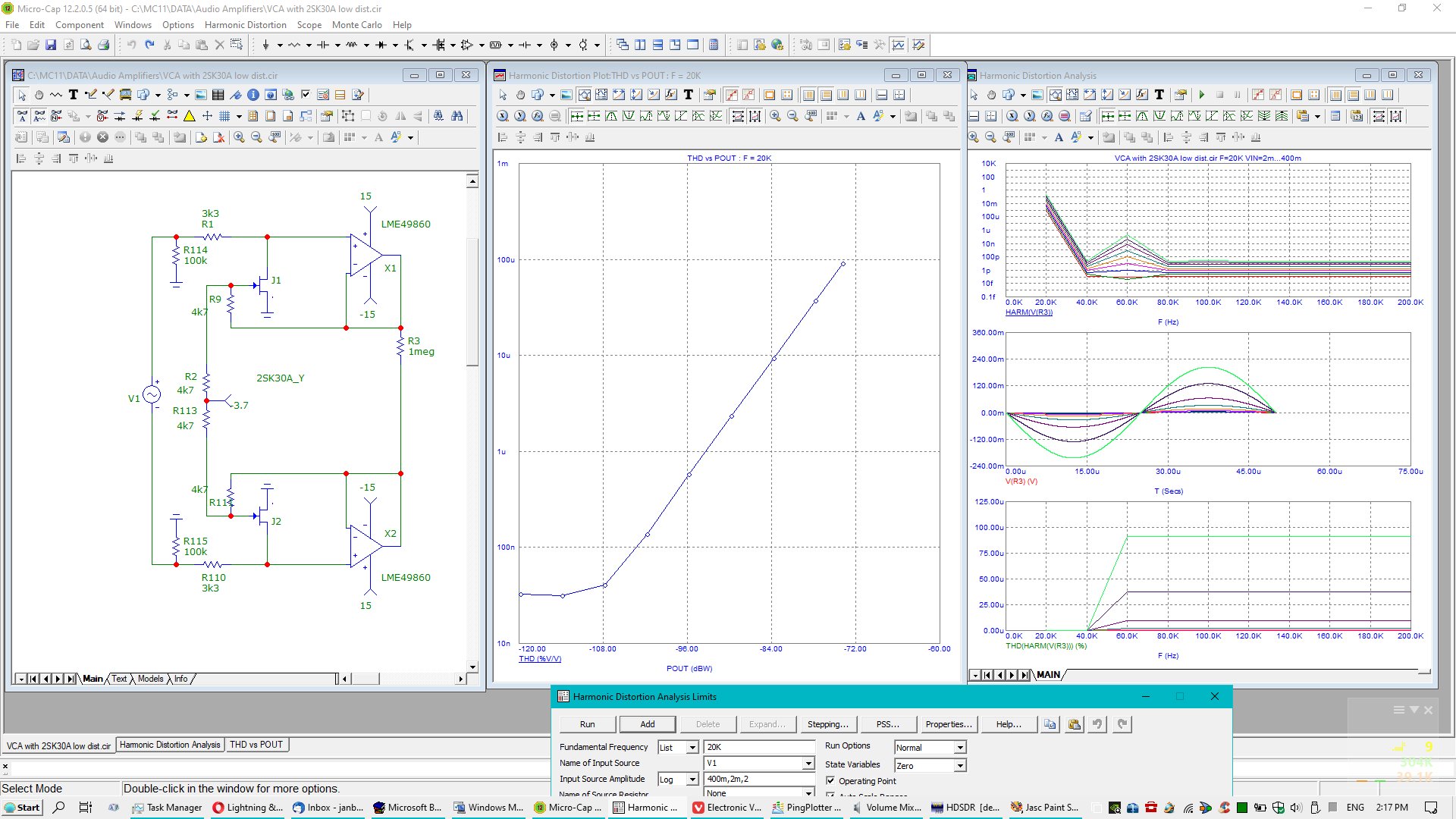
Task: Find binoculars icon in schematic toolbar
Action: tap(457, 116)
